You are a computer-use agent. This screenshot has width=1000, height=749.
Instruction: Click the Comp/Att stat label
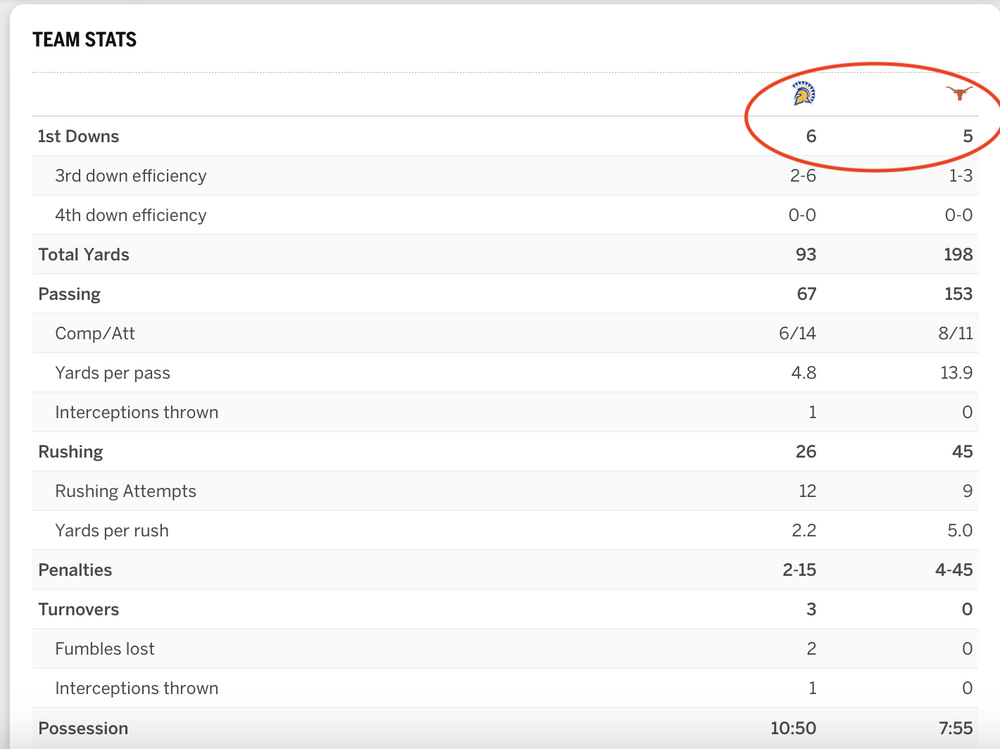coord(95,334)
